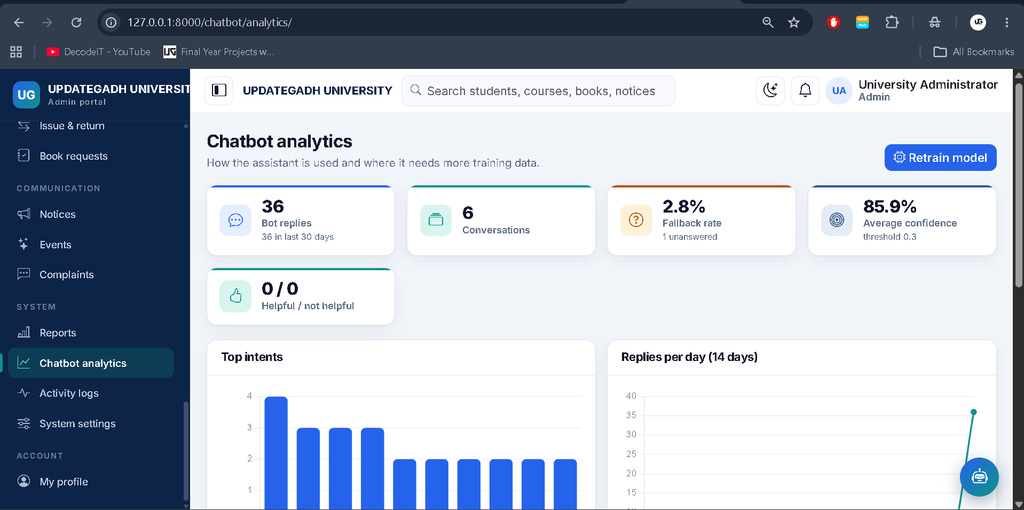Bookmark this page with the star icon
The width and height of the screenshot is (1024, 510).
click(x=794, y=22)
